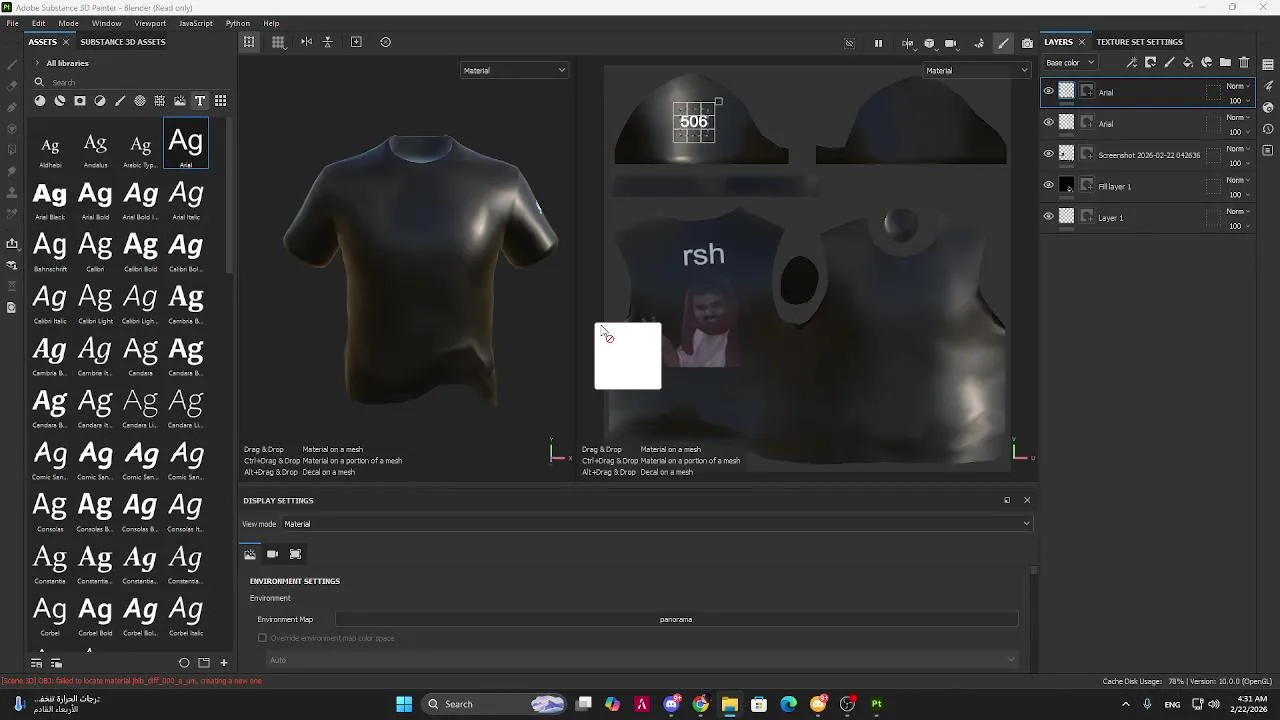Screen dimensions: 1280x720
Task: Add a fill layer with bucket icon
Action: point(1188,63)
